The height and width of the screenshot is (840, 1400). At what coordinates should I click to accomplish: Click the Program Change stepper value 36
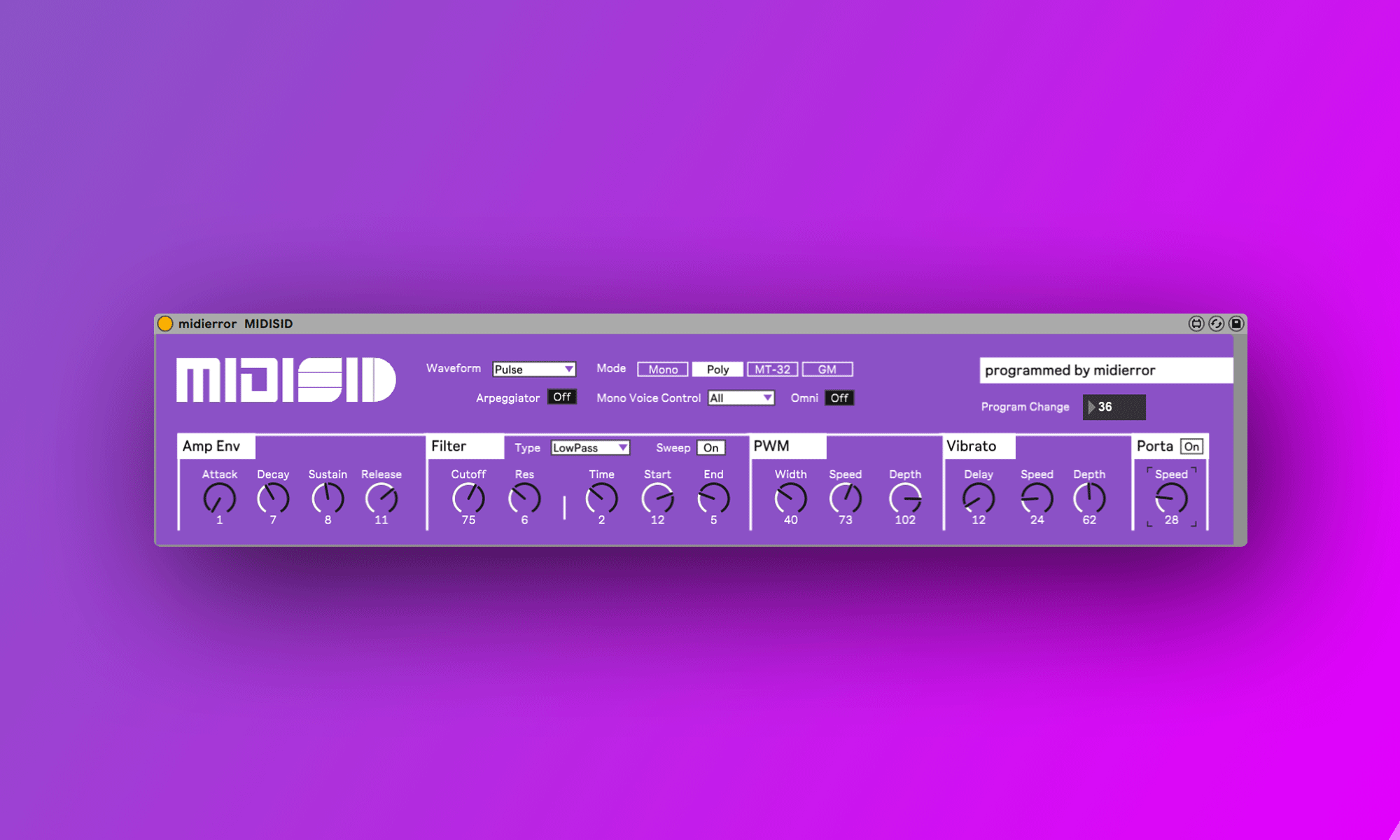coord(1113,407)
